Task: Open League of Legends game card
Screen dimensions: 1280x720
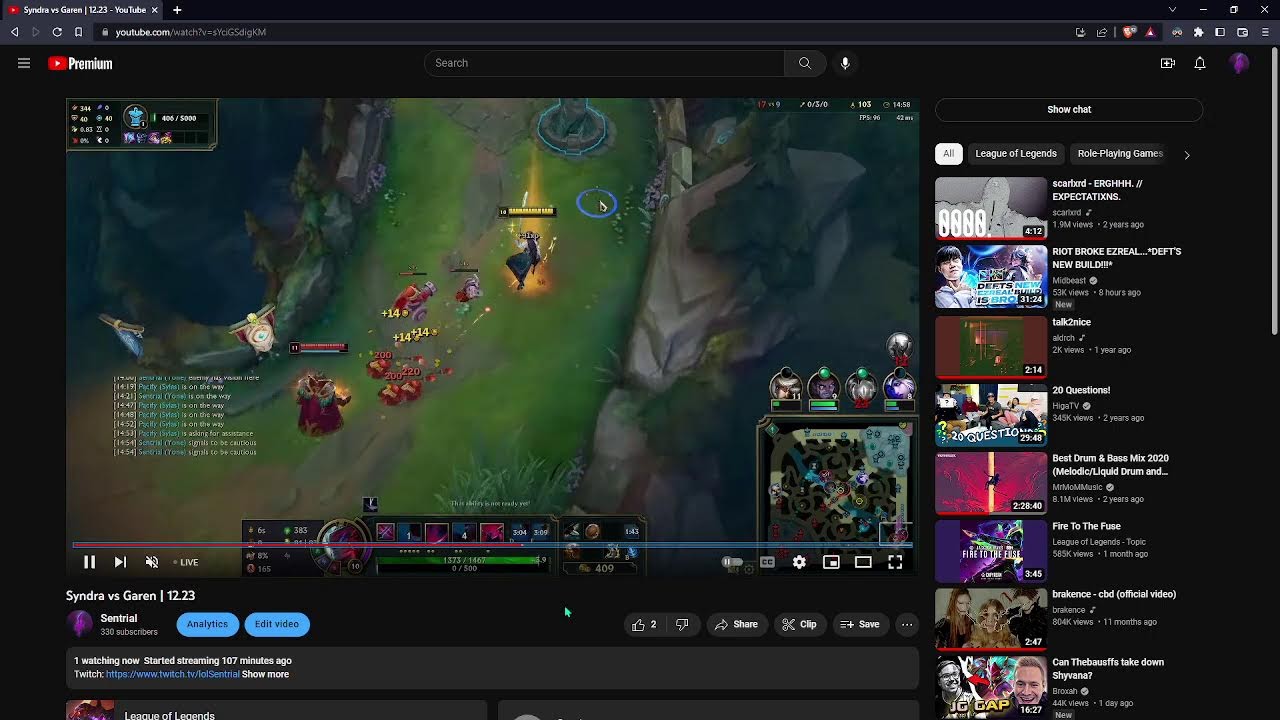Action: coord(276,711)
